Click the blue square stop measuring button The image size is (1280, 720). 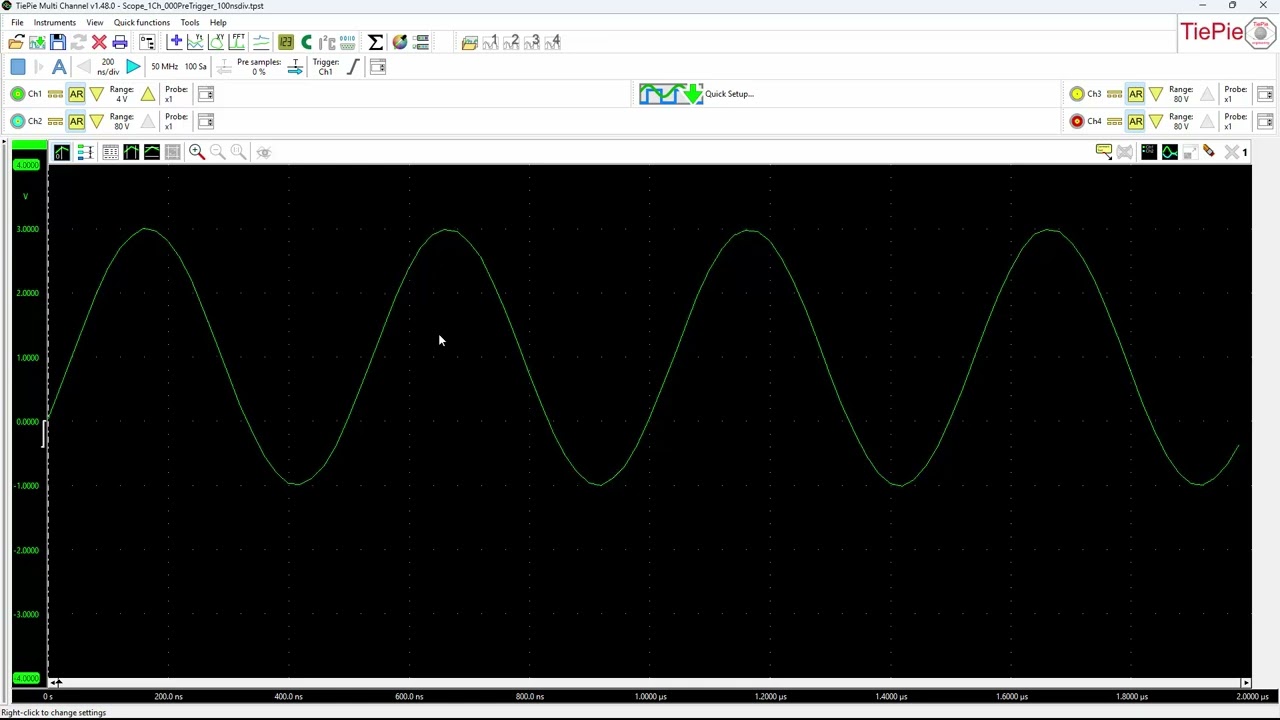(18, 67)
